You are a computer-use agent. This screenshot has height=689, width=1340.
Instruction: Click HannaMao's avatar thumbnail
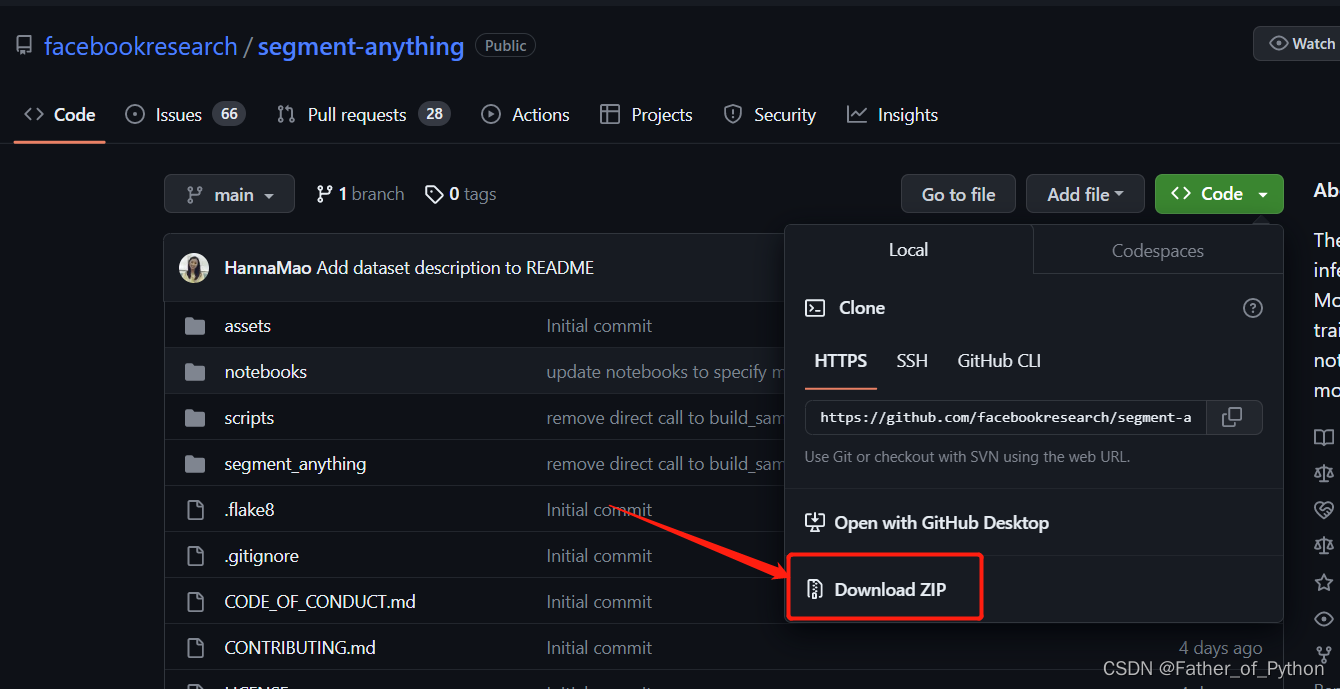(194, 268)
